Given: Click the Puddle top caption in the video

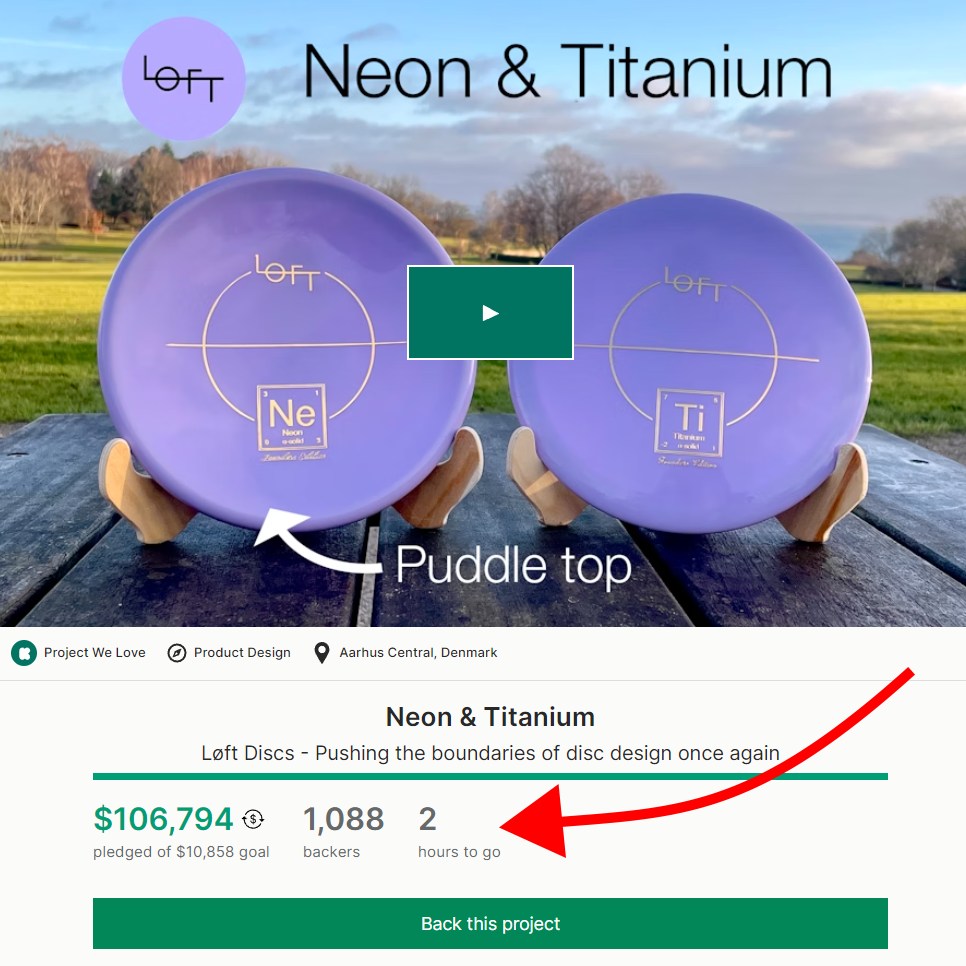Looking at the screenshot, I should coord(513,564).
